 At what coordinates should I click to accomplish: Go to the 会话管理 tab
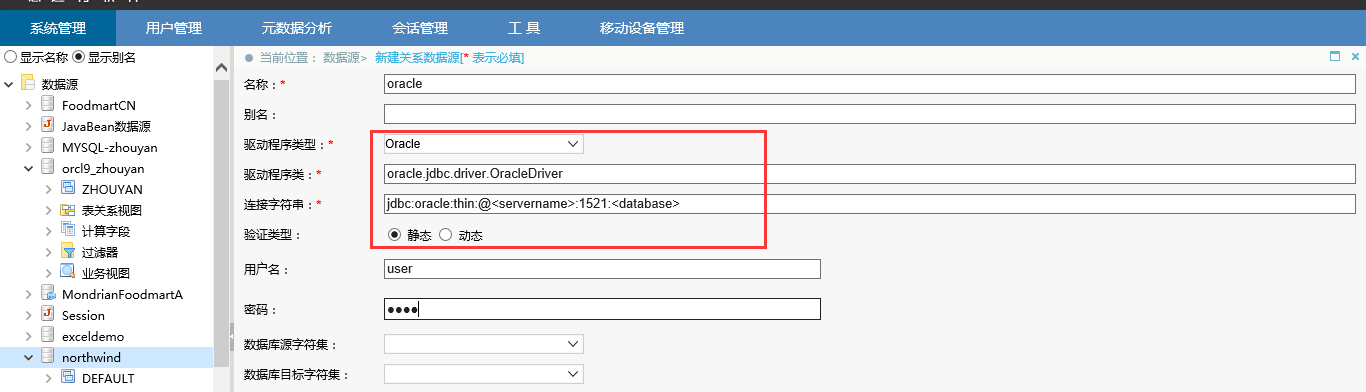pos(420,28)
